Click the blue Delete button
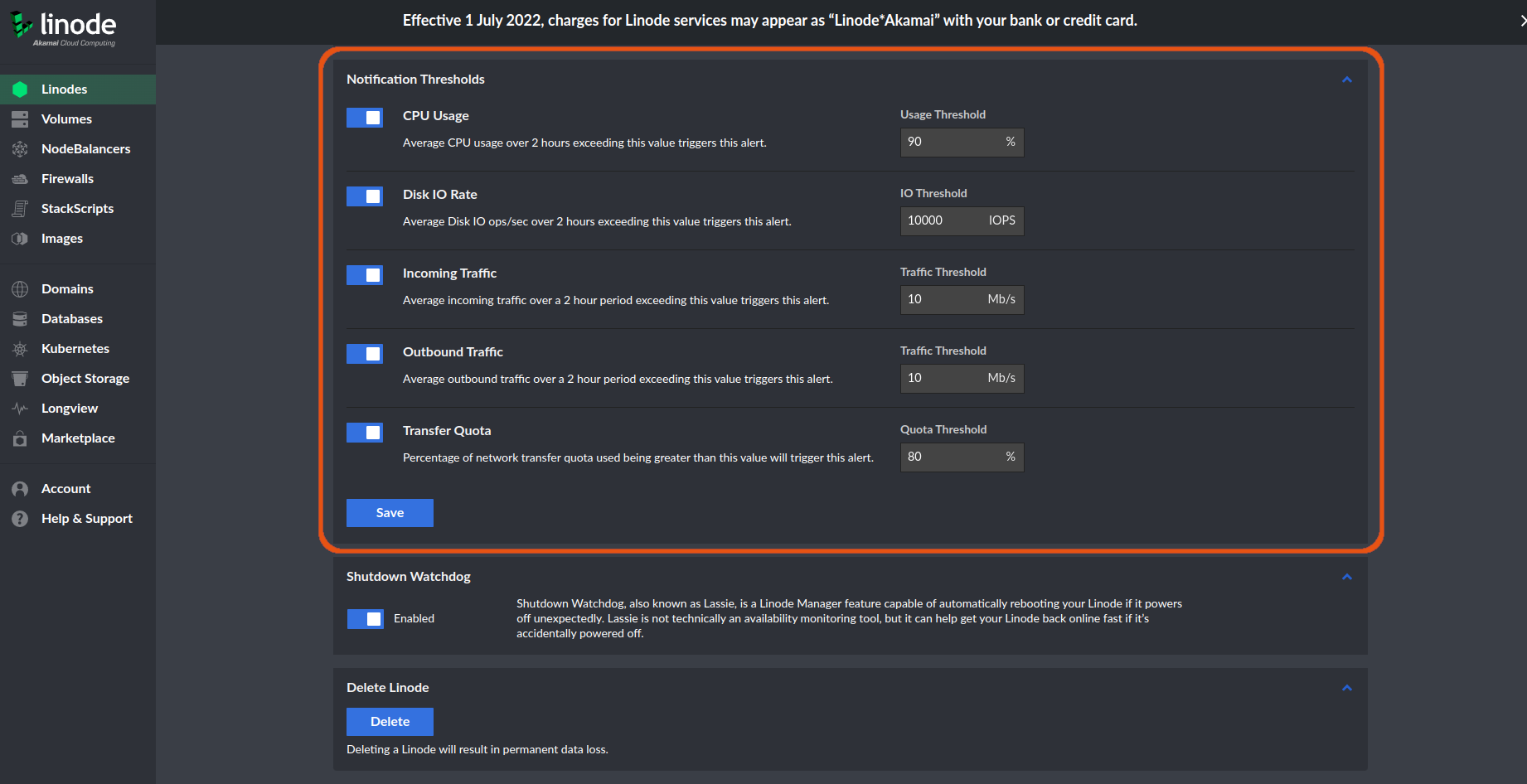 click(390, 722)
